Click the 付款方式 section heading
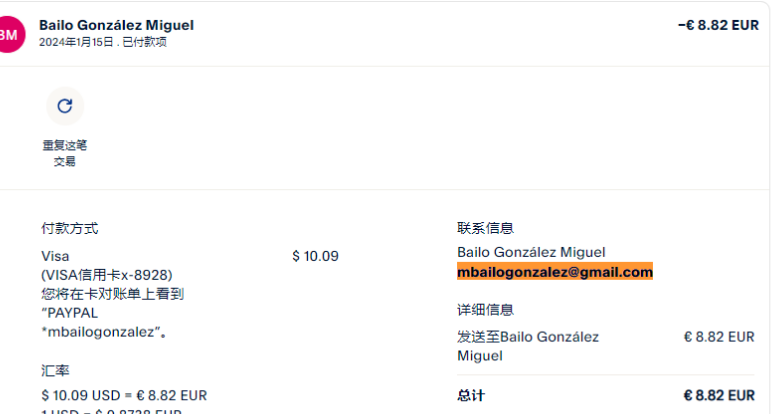The height and width of the screenshot is (414, 774). [69, 229]
